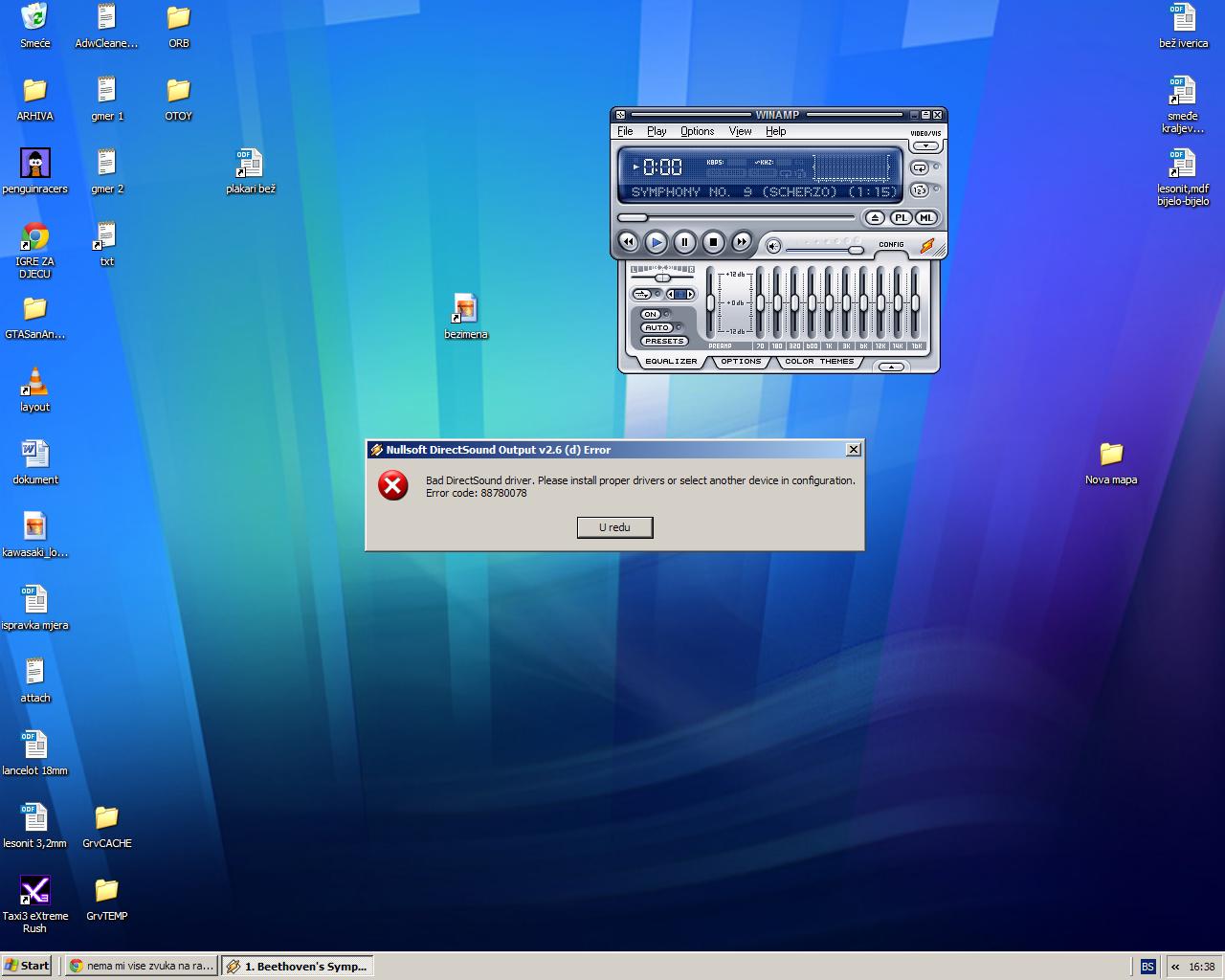This screenshot has height=980, width=1225.
Task: Open the Config drawer tab
Action: 891,244
